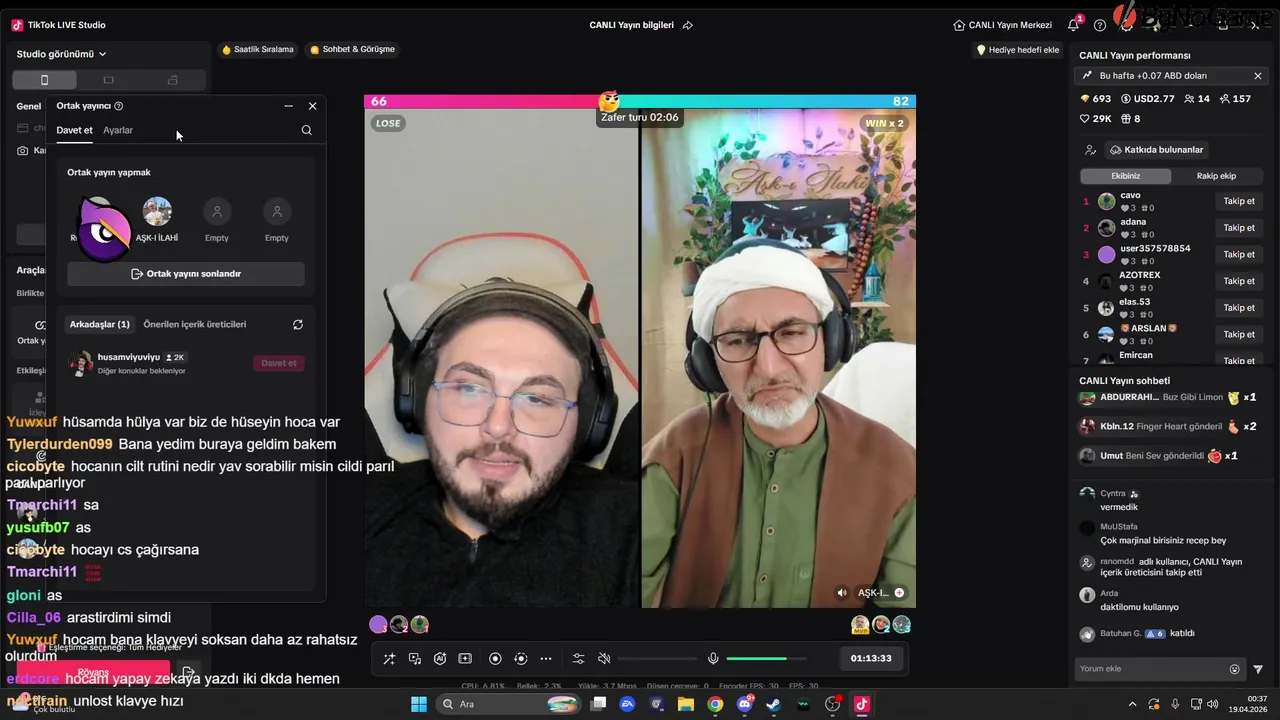Open CANLI Yayın Merkezi
This screenshot has height=720, width=1280.
click(x=1003, y=25)
